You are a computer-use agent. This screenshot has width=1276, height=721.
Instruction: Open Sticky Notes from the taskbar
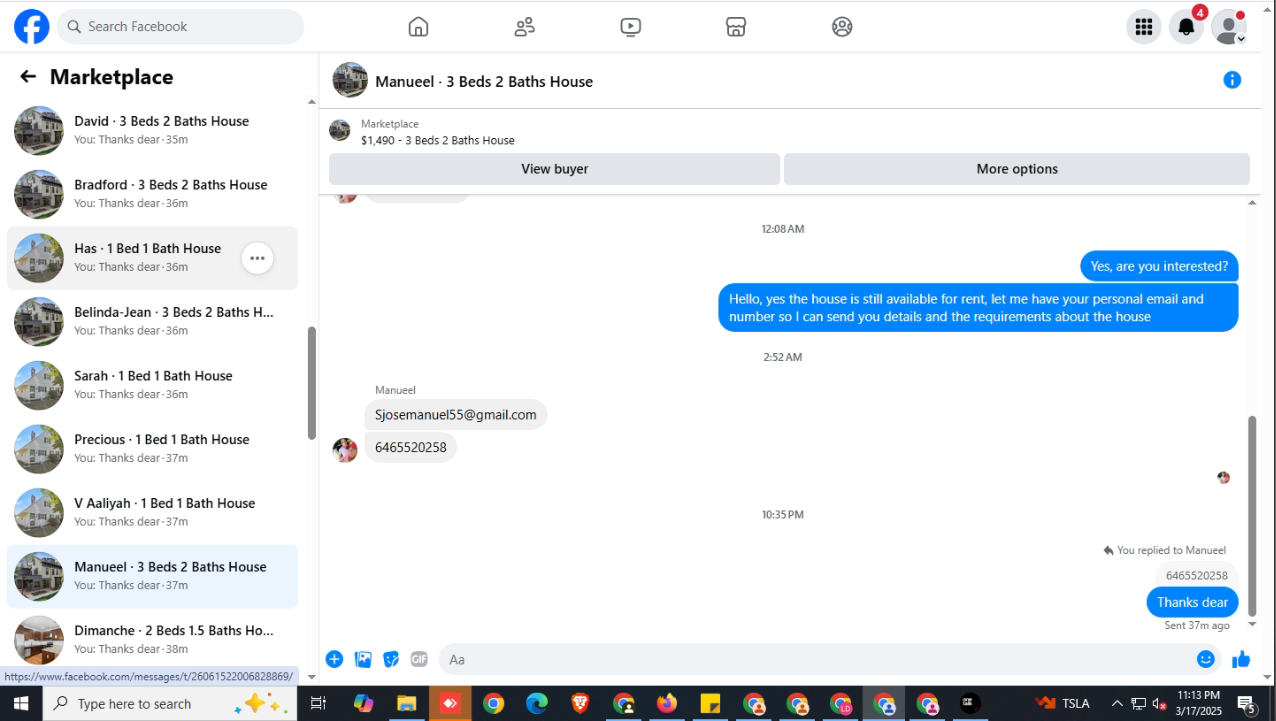[710, 704]
